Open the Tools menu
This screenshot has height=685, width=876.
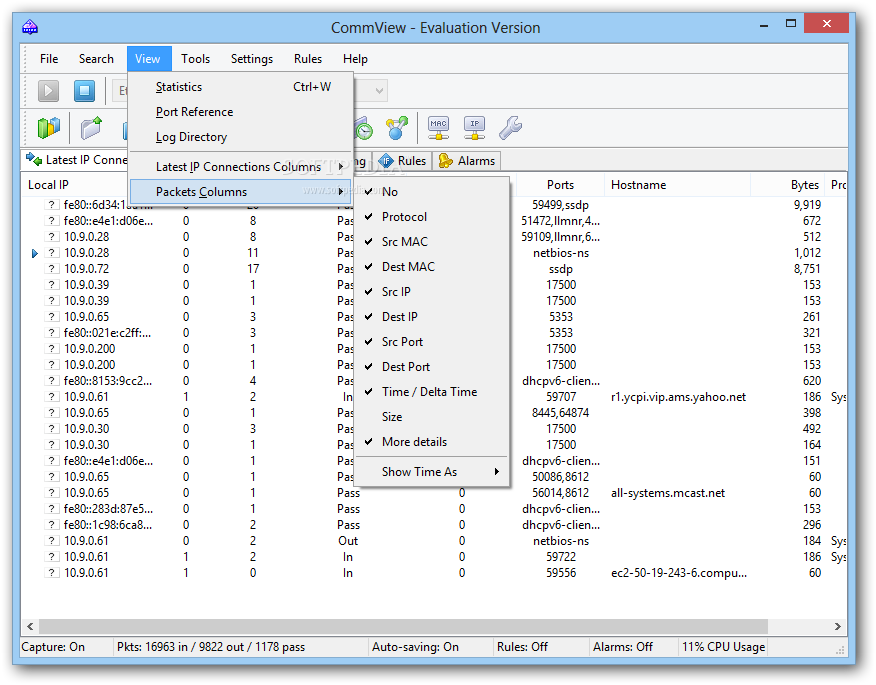click(196, 59)
